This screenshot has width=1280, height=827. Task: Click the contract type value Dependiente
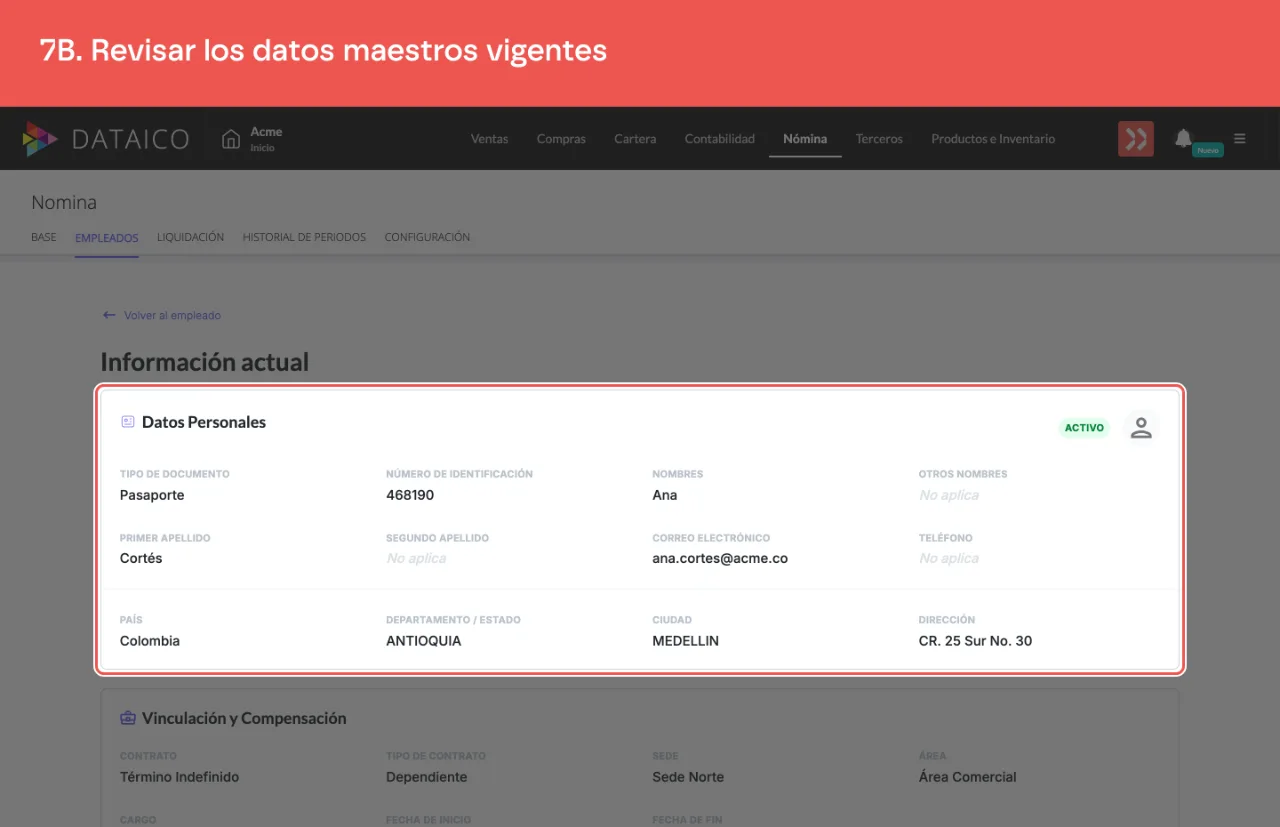click(427, 777)
